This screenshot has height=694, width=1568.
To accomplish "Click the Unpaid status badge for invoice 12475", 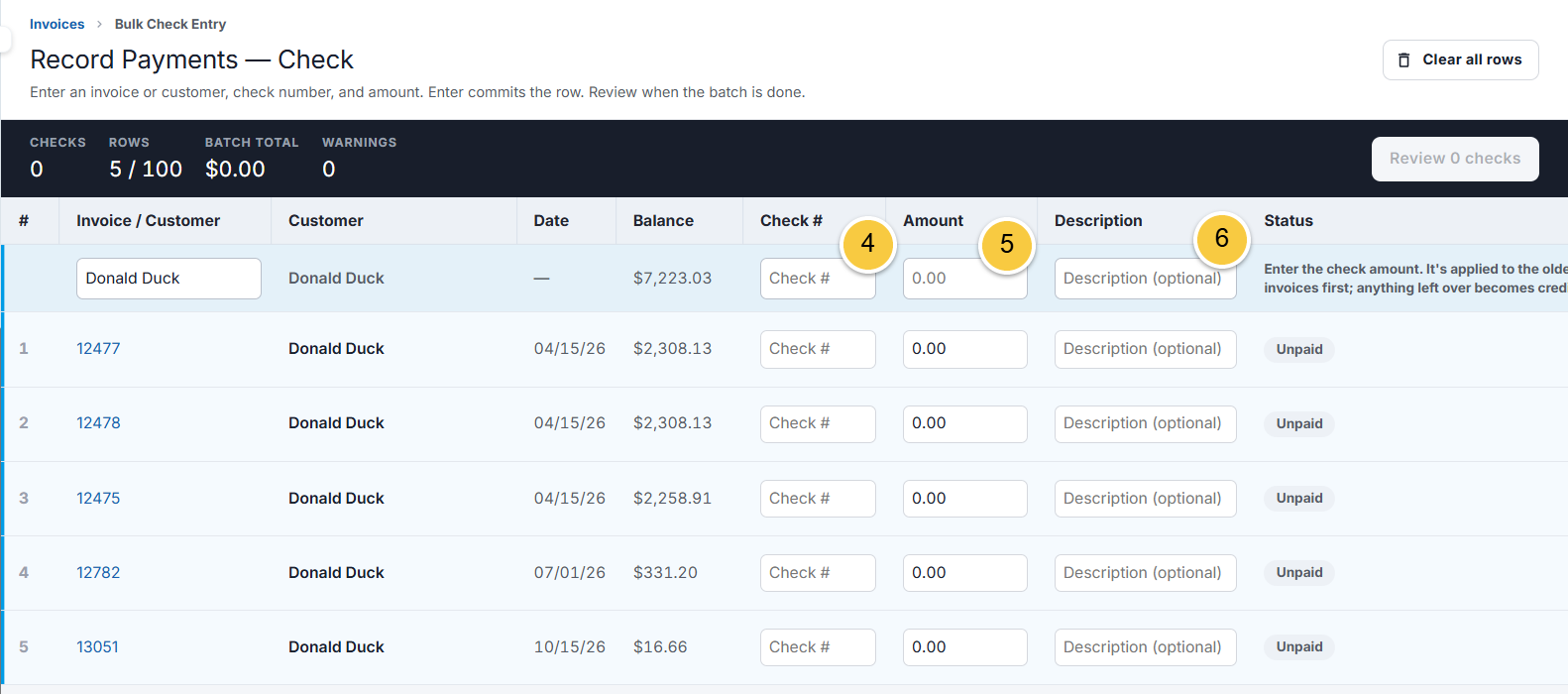I will coord(1299,499).
